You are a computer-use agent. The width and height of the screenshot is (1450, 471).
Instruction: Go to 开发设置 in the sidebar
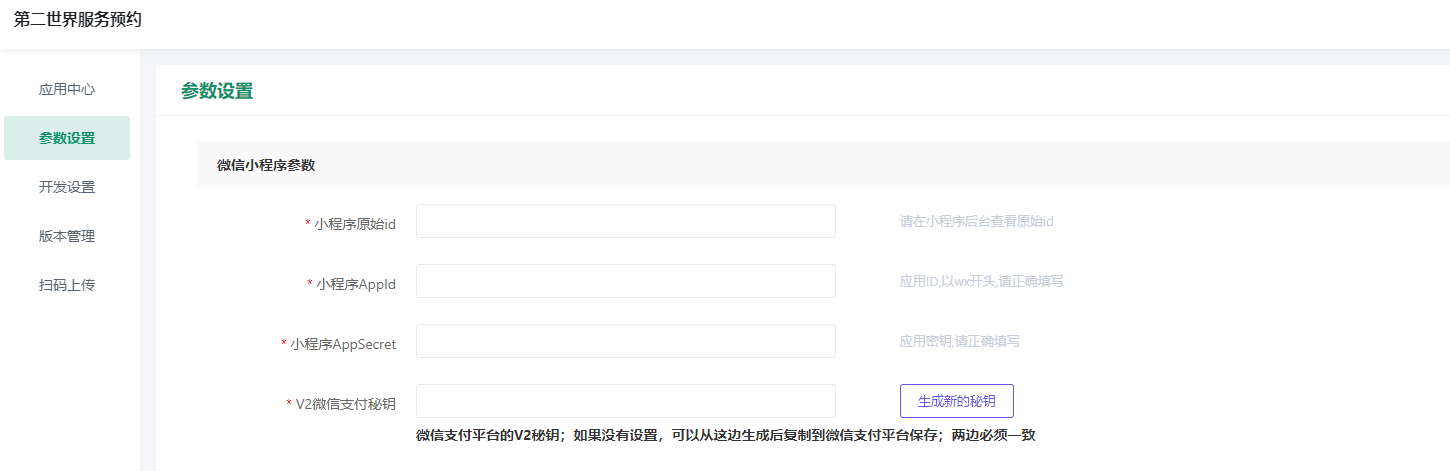click(67, 187)
